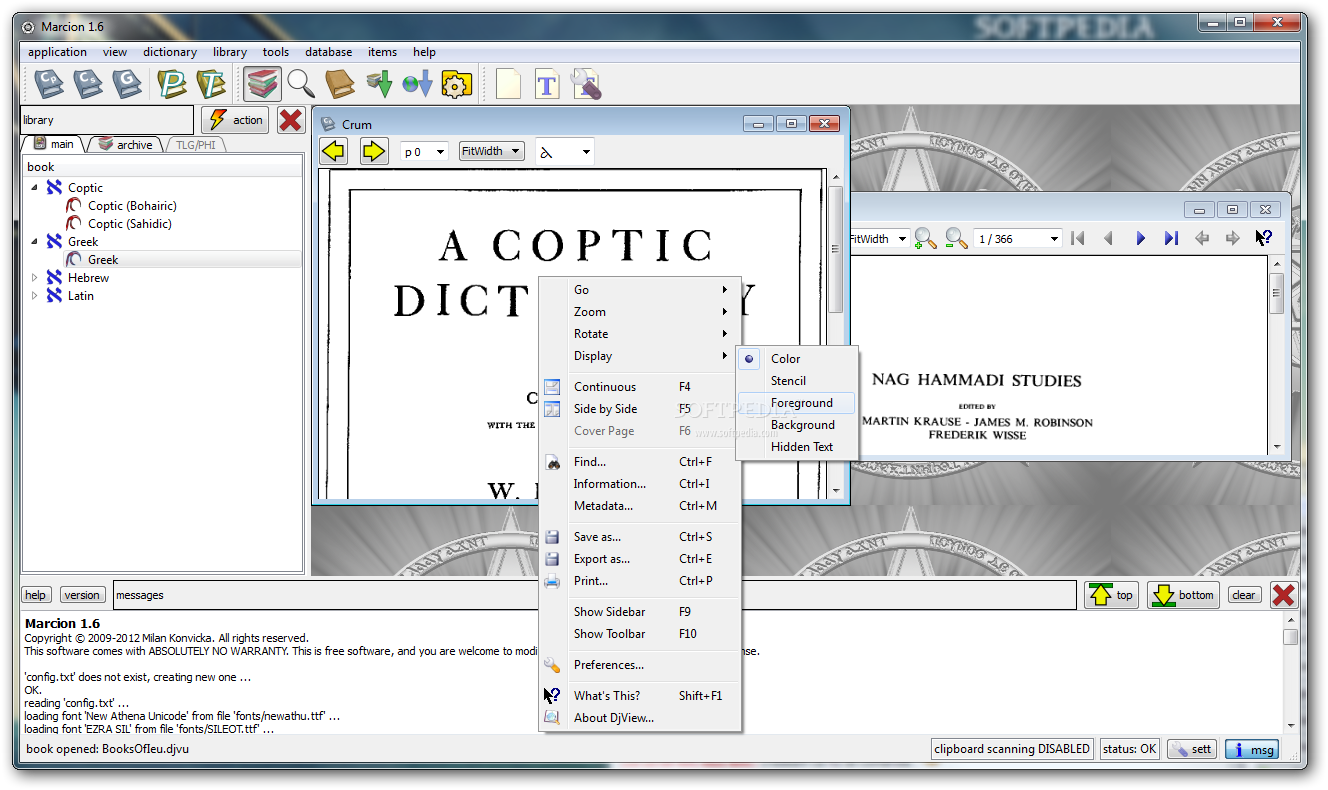Toggle Show Toolbar in context menu
The height and width of the screenshot is (790, 1328).
click(x=640, y=634)
